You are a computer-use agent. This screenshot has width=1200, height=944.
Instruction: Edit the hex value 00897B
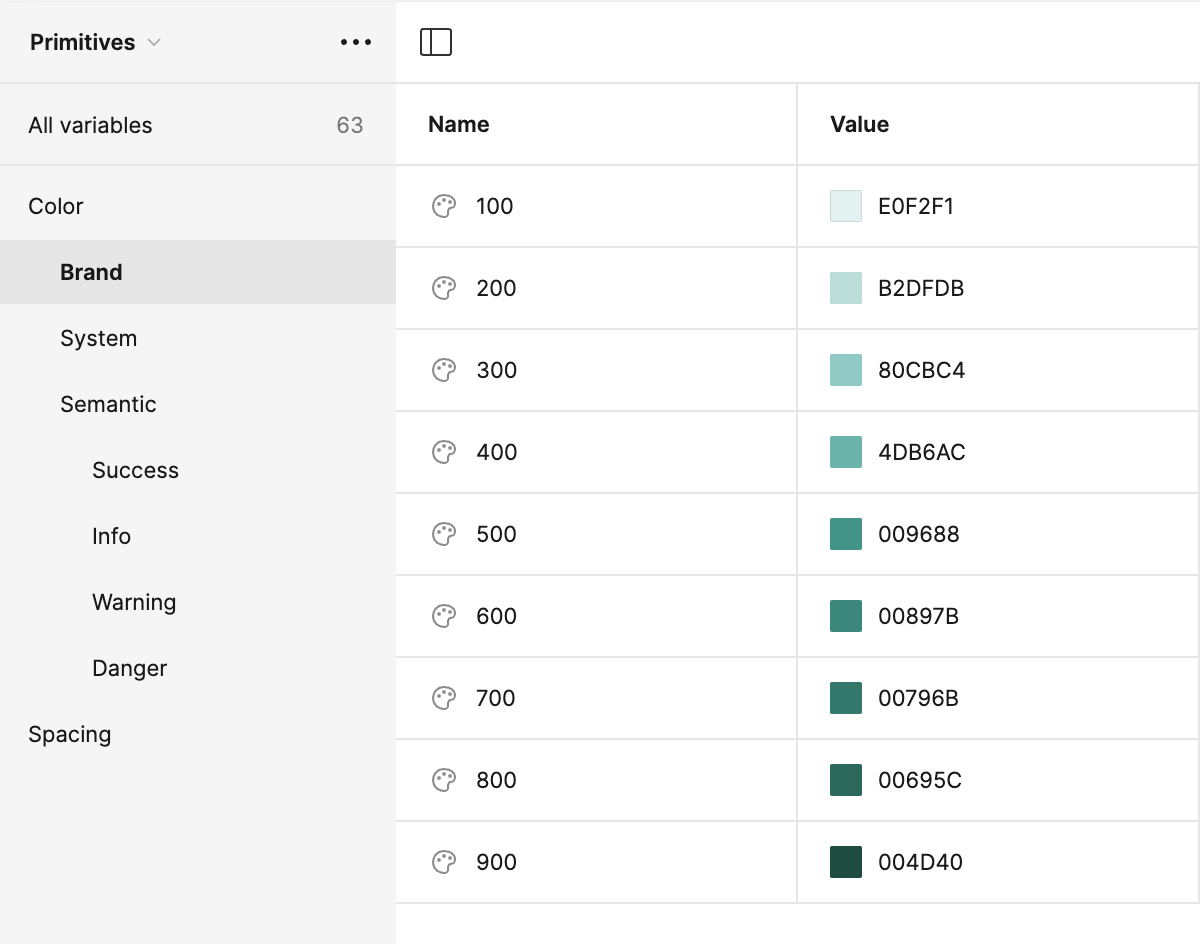pyautogui.click(x=918, y=616)
